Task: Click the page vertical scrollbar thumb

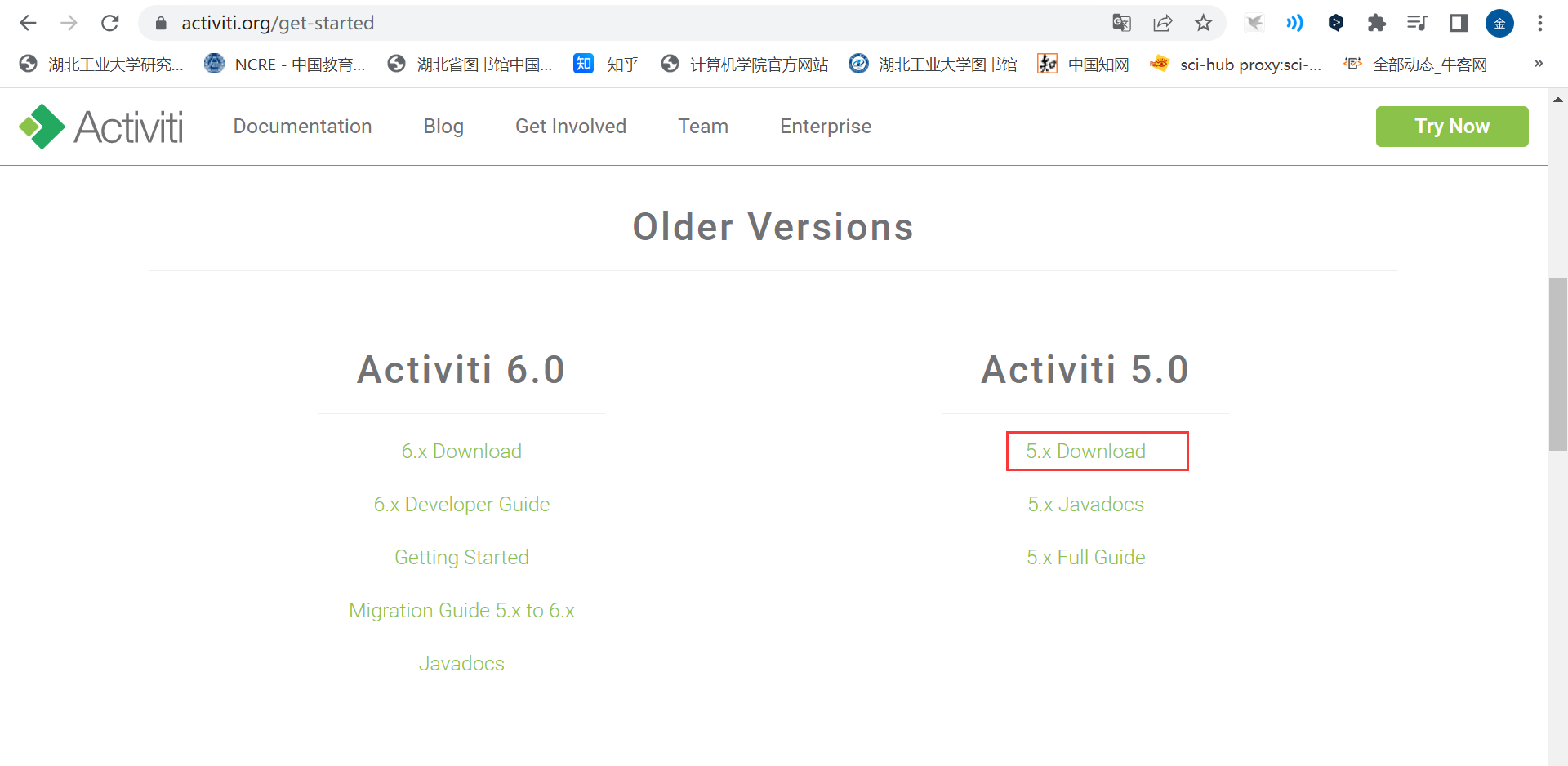Action: (1557, 363)
